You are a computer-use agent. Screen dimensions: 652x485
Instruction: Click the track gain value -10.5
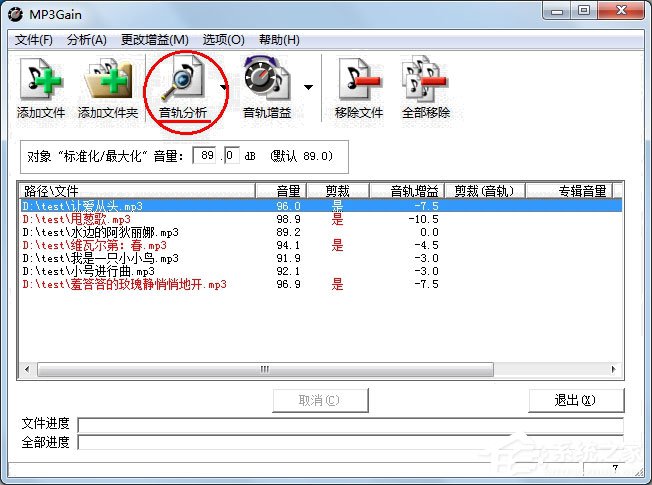423,219
